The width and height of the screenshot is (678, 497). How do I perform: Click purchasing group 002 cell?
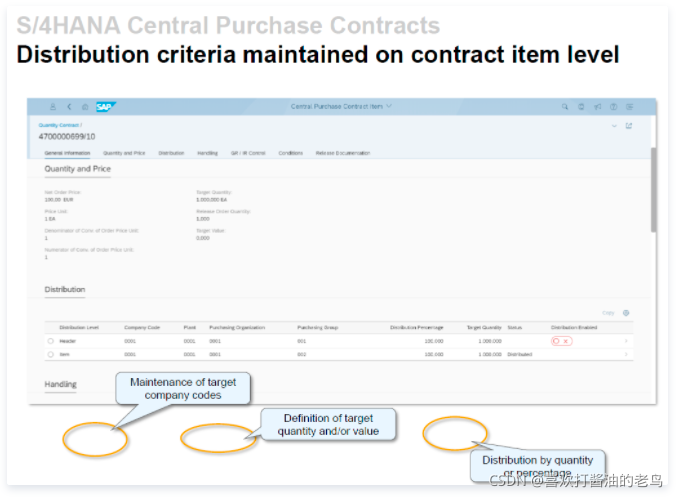tap(301, 354)
